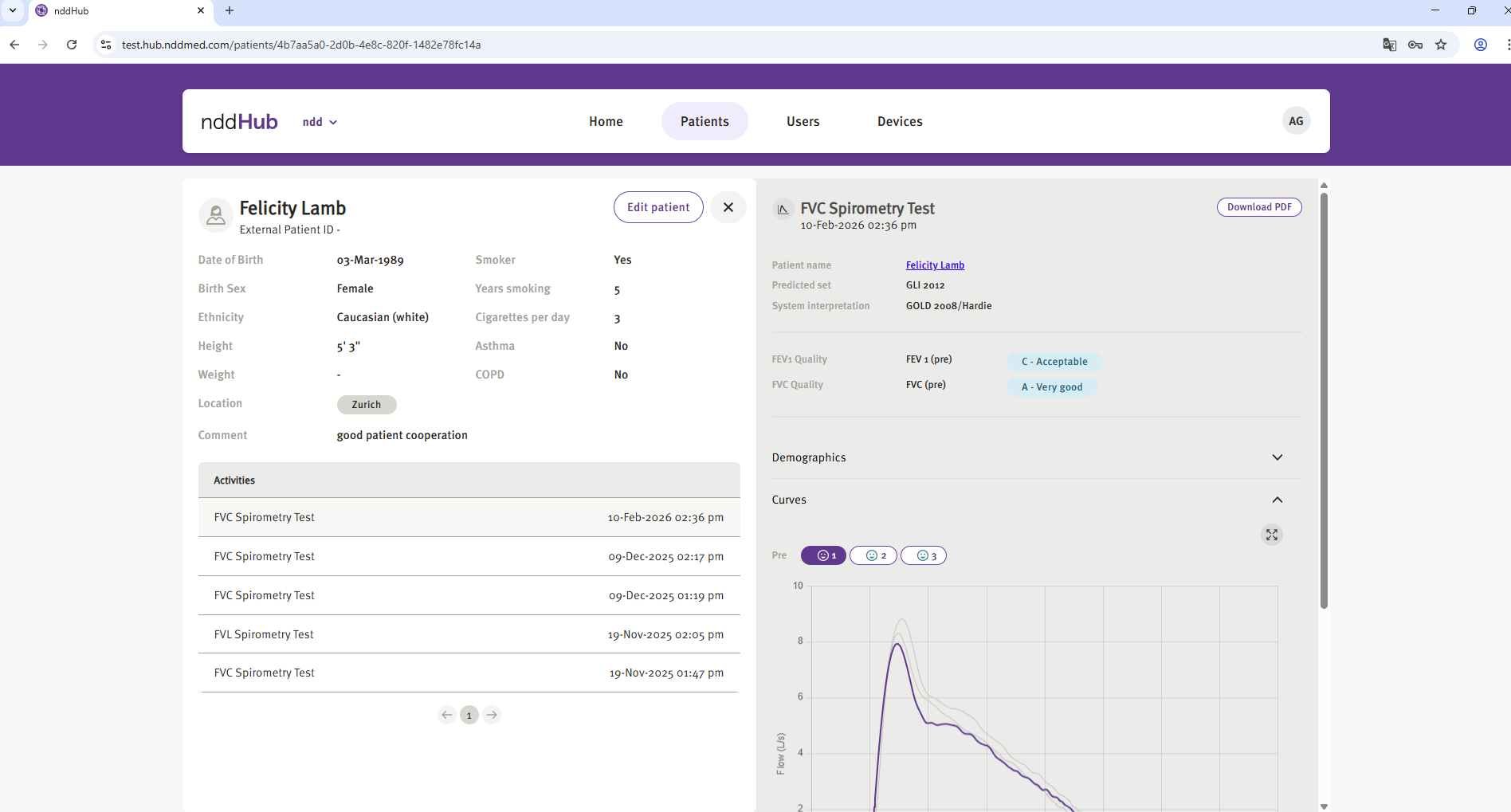The image size is (1511, 812).
Task: Click the previous page arrow under Activities
Action: (x=447, y=715)
